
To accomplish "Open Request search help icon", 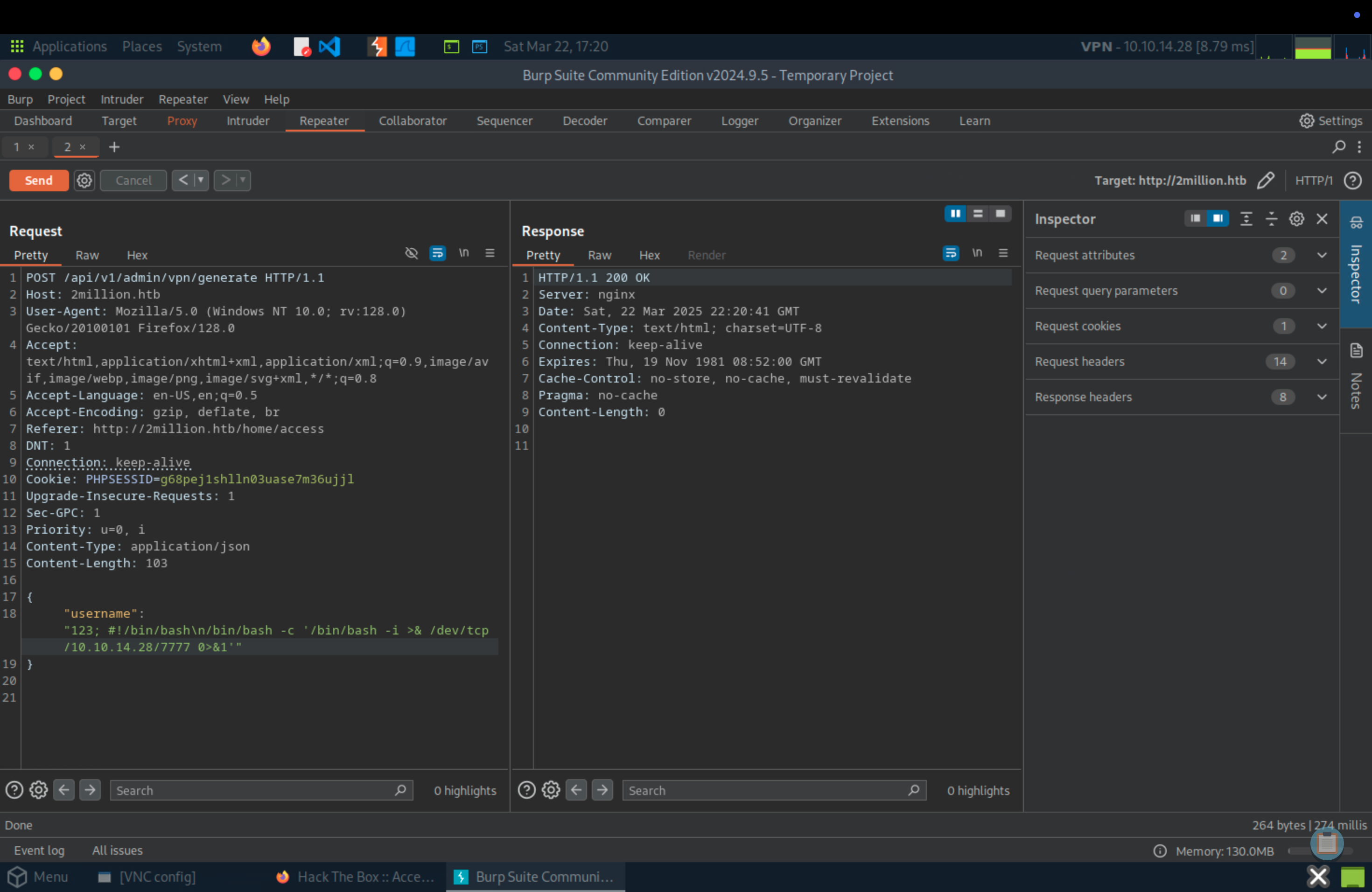I will tap(14, 789).
